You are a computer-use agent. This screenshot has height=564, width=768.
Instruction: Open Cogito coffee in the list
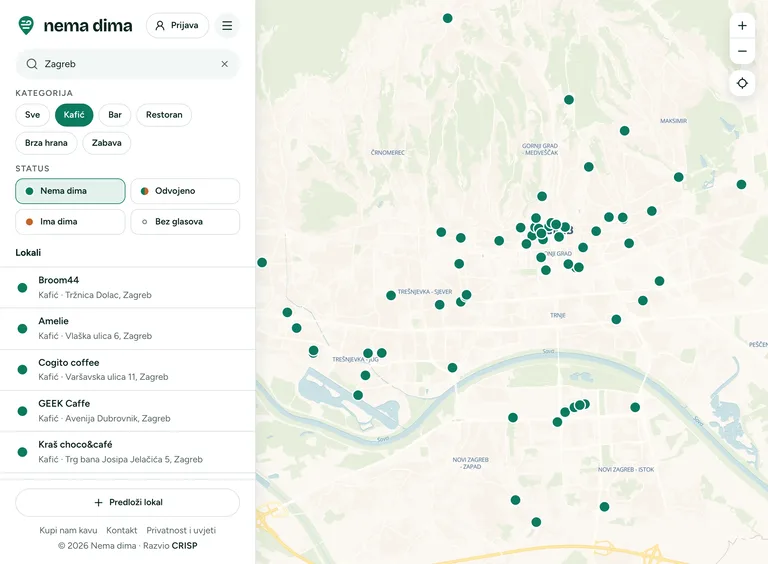pos(127,370)
